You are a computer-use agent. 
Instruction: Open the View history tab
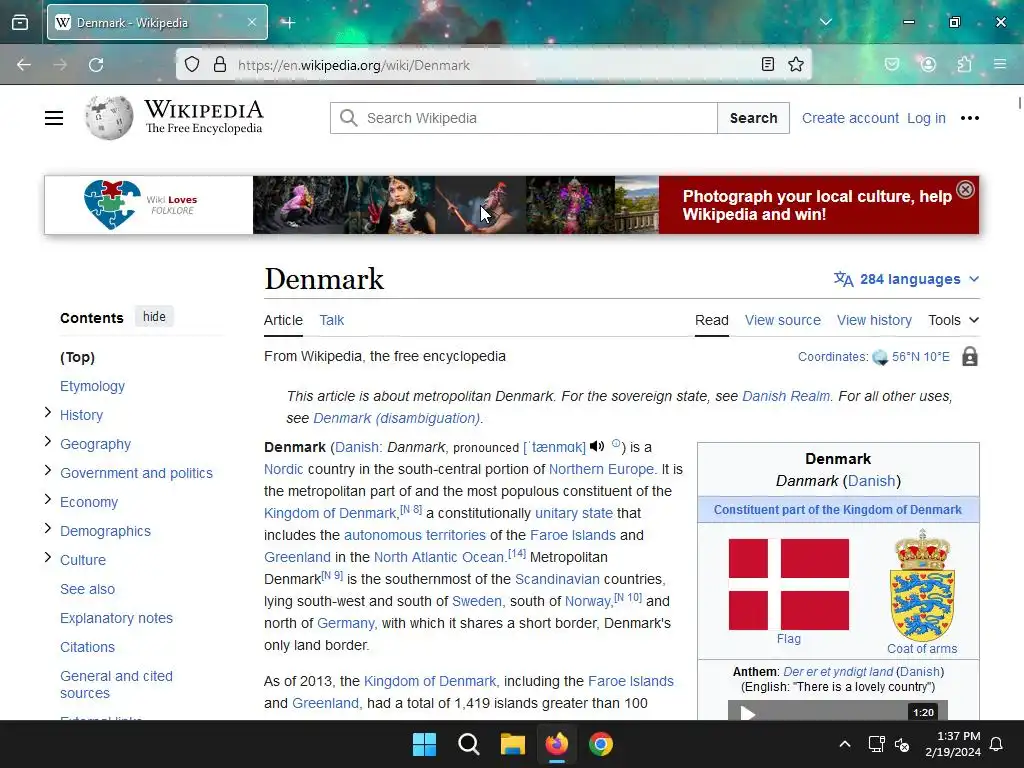tap(874, 320)
